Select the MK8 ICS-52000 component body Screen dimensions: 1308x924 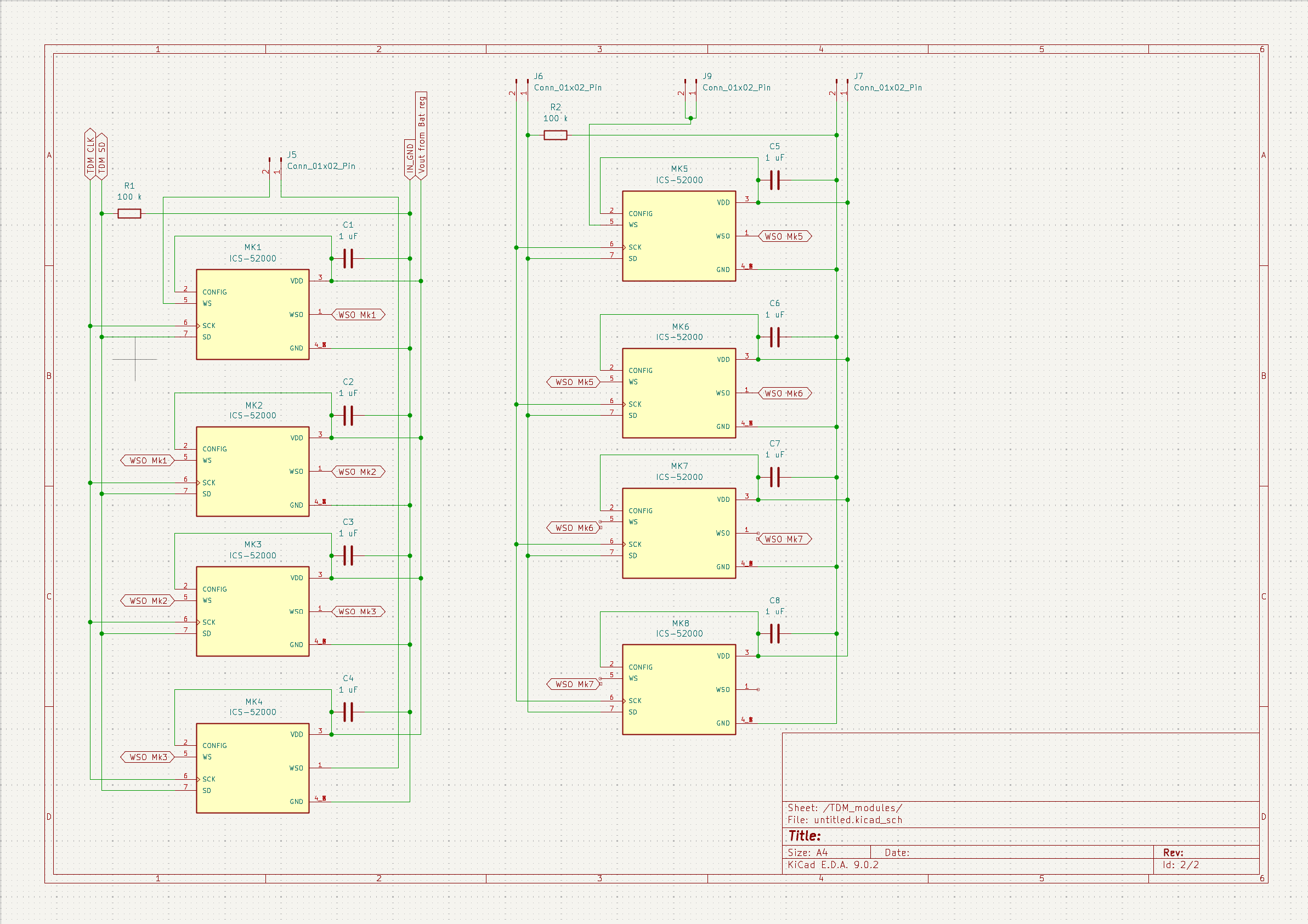point(678,689)
